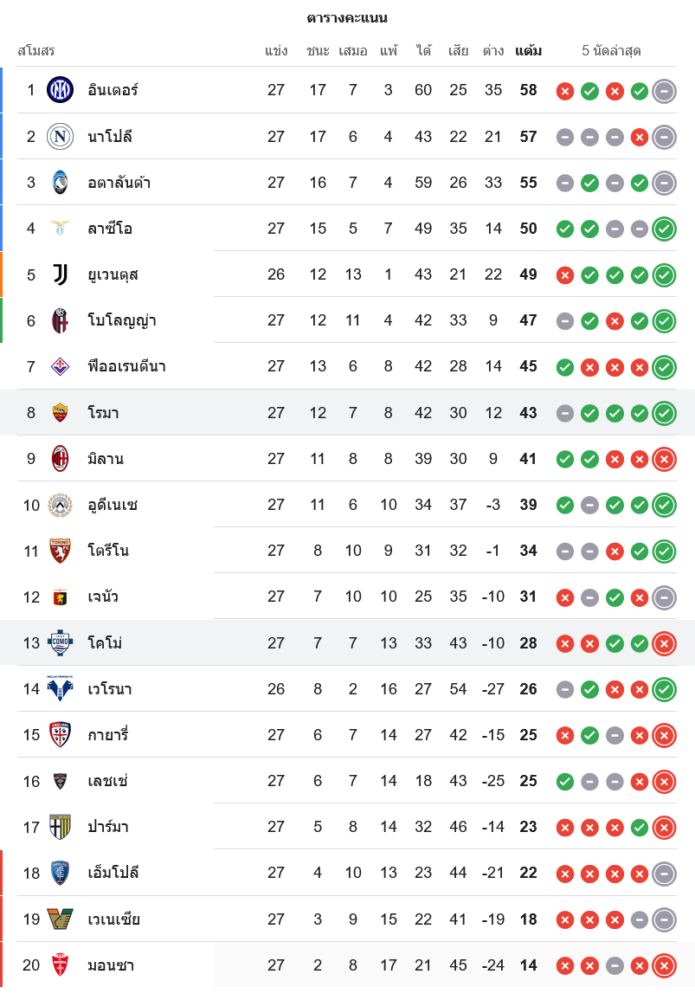Click the Roma club crest icon
695x1000 pixels.
click(x=60, y=412)
